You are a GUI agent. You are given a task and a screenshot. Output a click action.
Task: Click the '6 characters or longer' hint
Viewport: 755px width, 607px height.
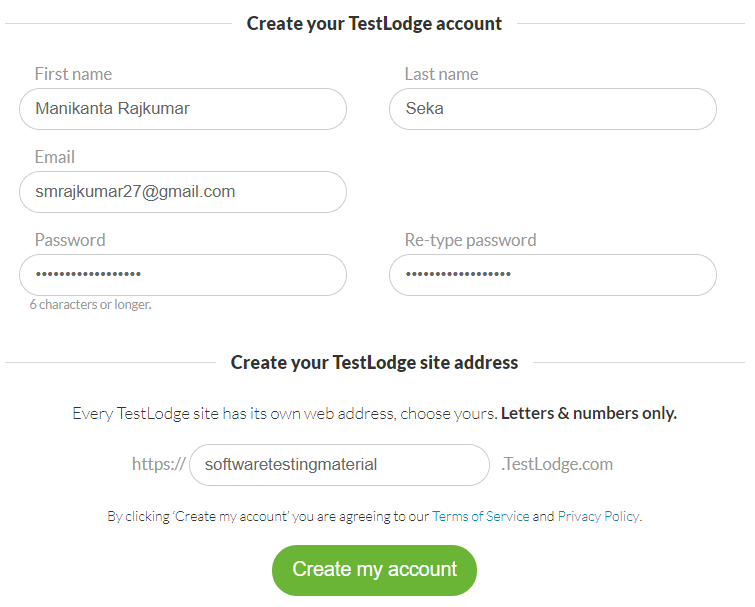tap(91, 305)
